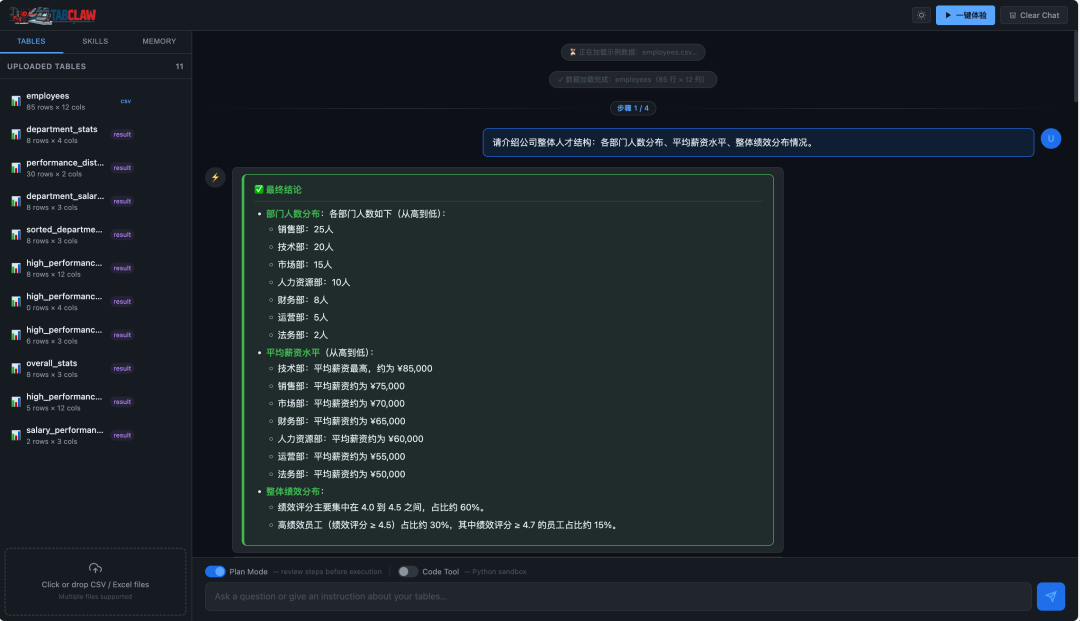Click the overall_stats table chart icon

coord(16,368)
